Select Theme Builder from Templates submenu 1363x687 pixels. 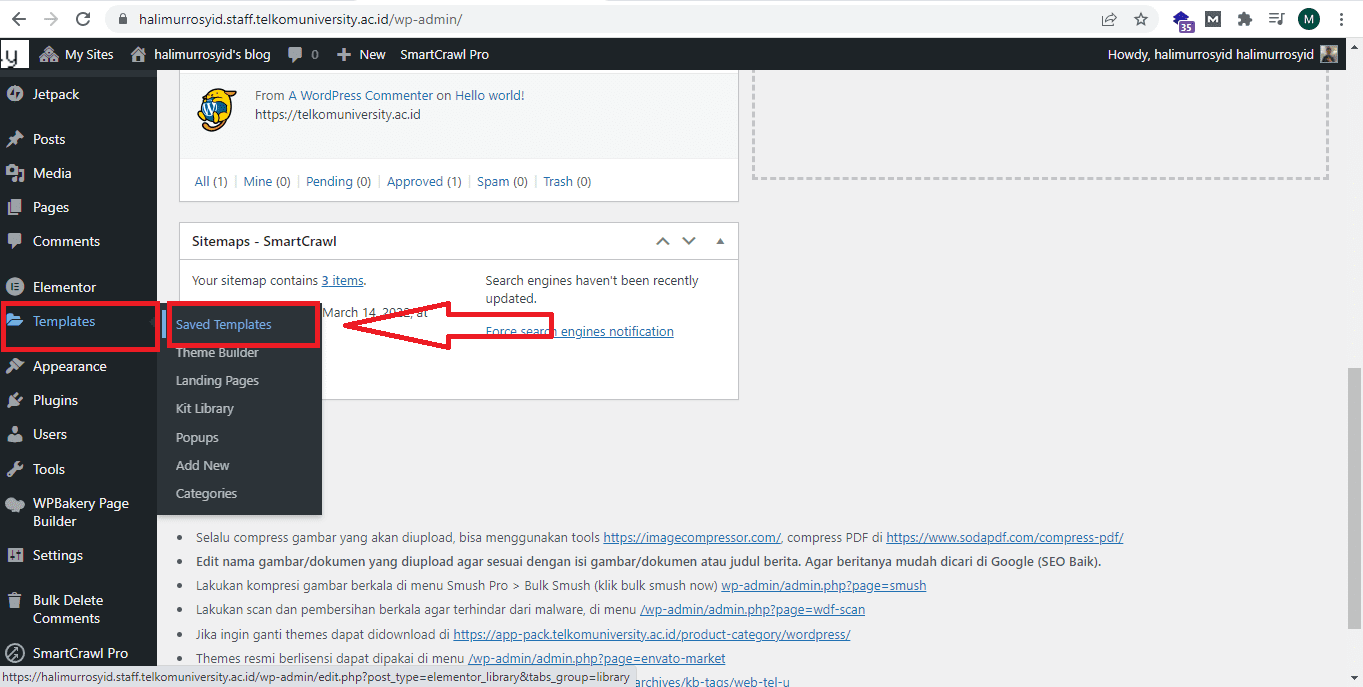click(217, 353)
